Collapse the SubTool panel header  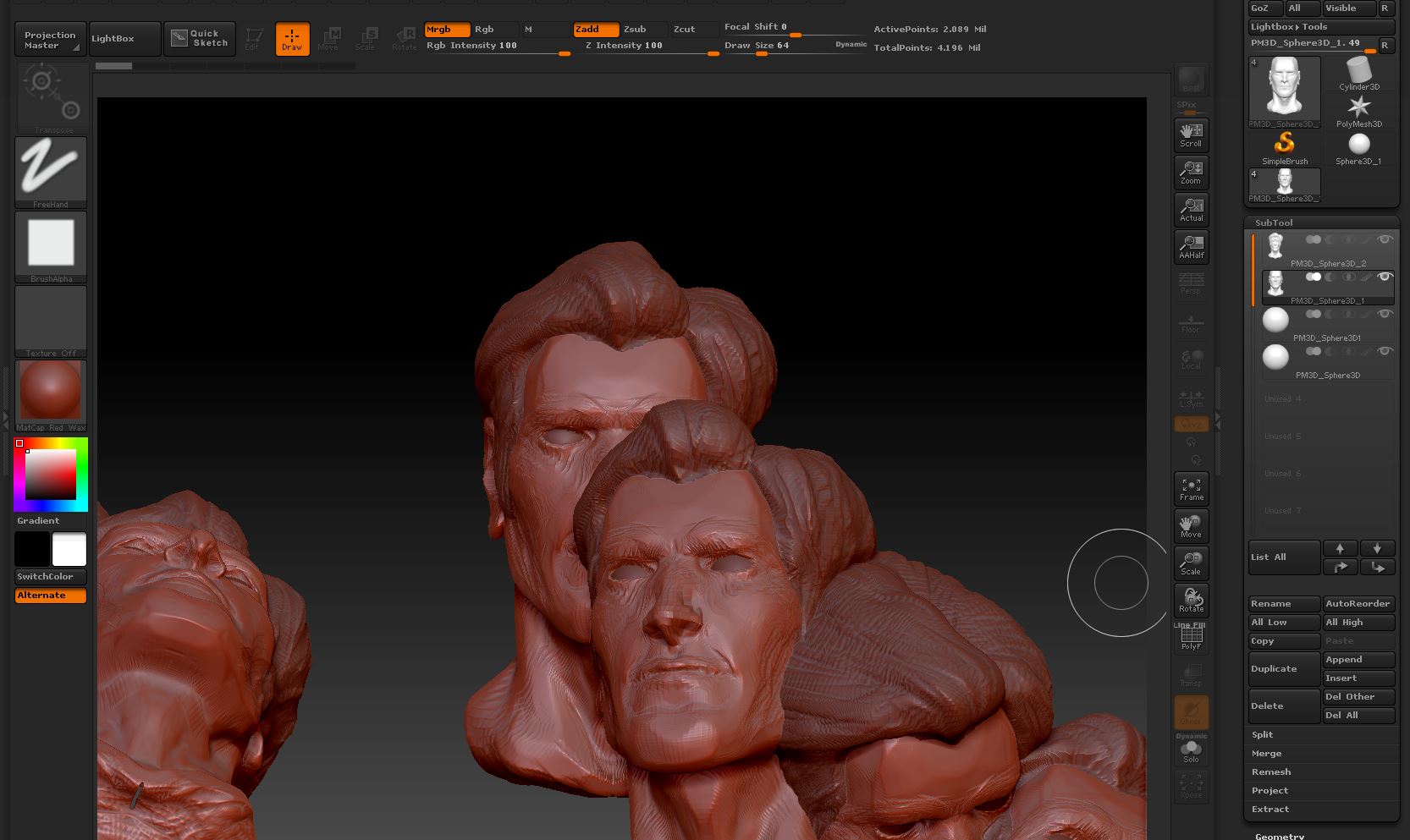pyautogui.click(x=1274, y=223)
